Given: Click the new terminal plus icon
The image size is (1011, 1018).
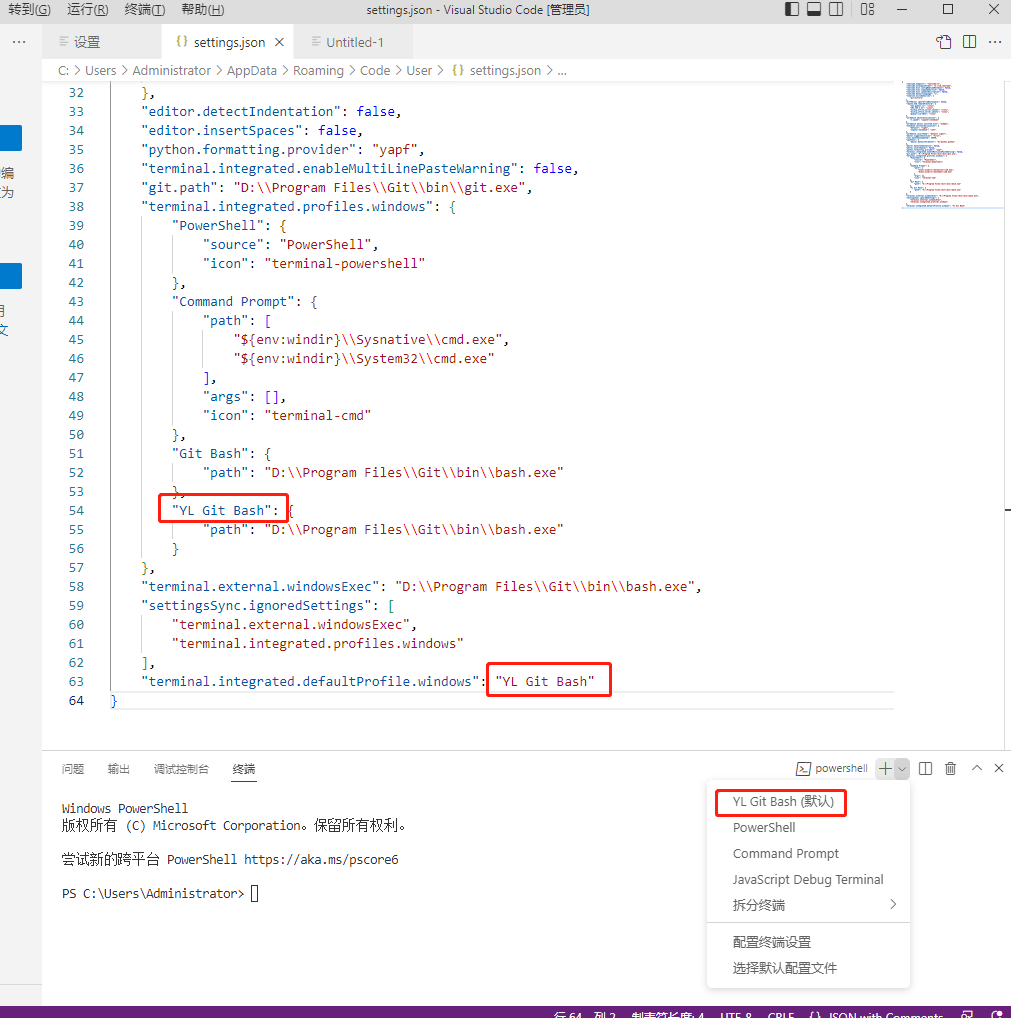Looking at the screenshot, I should 885,769.
